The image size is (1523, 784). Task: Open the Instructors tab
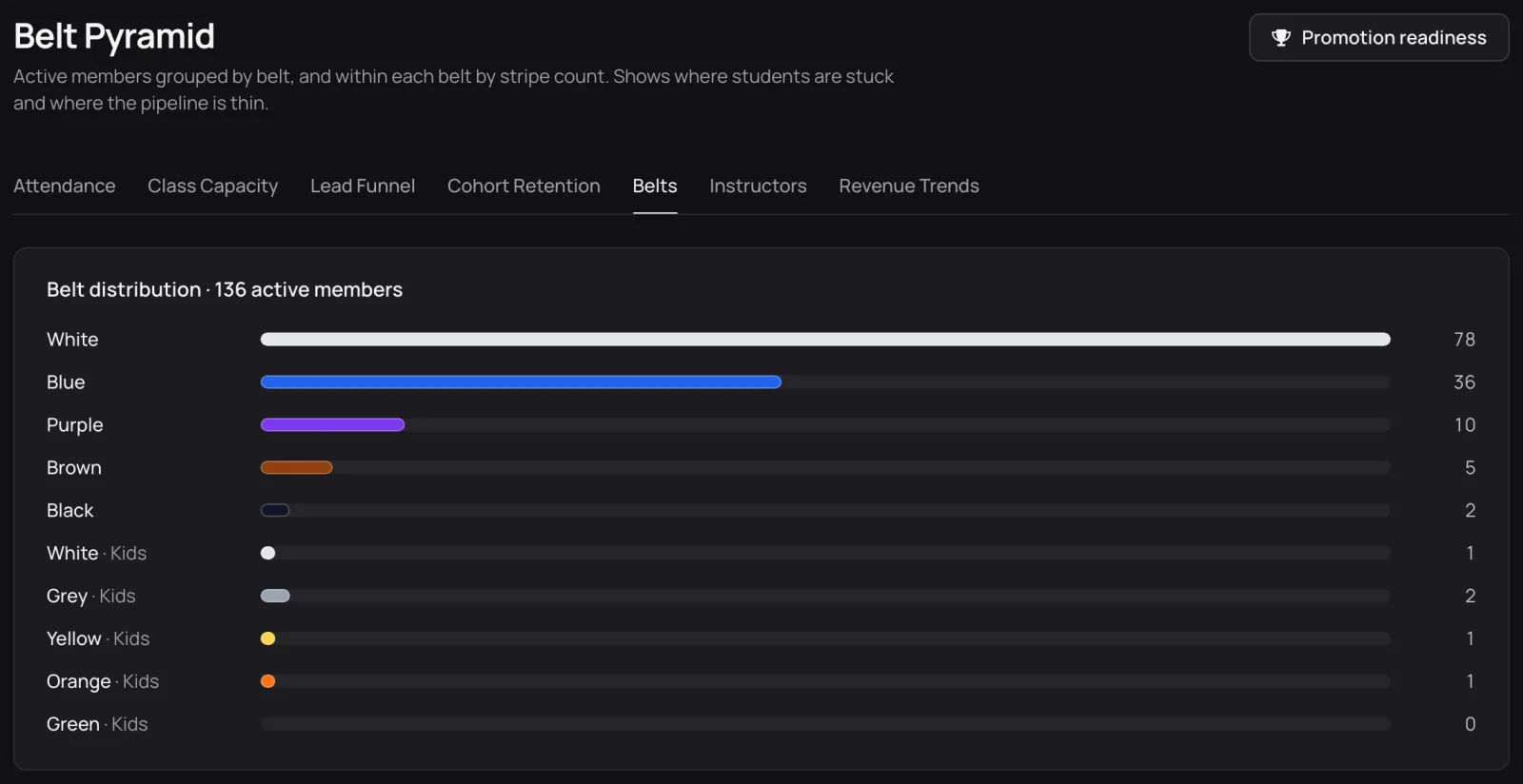click(x=758, y=186)
